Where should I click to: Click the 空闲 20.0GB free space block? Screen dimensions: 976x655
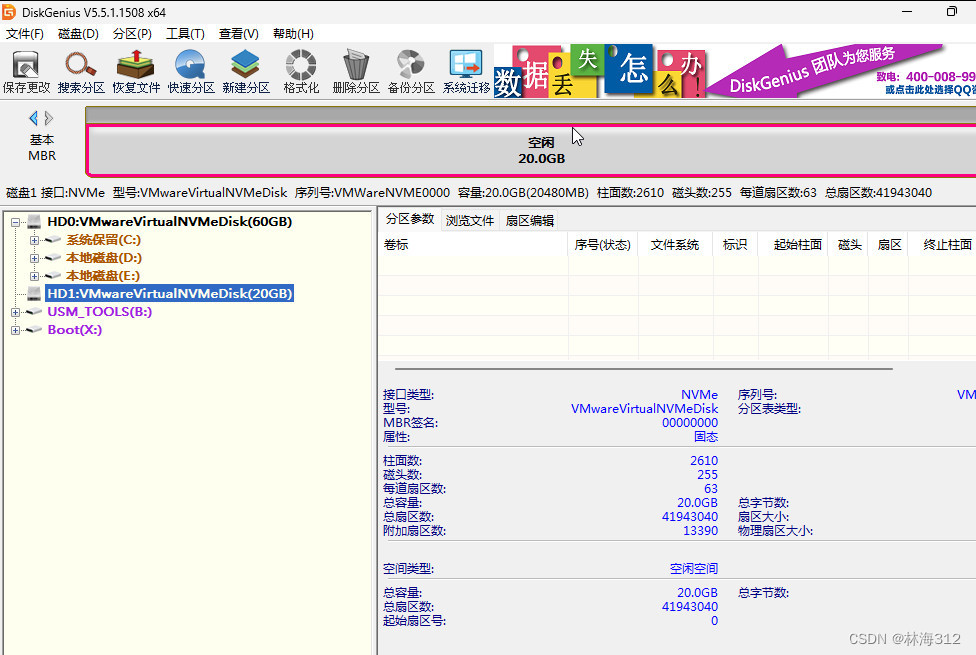pos(531,151)
